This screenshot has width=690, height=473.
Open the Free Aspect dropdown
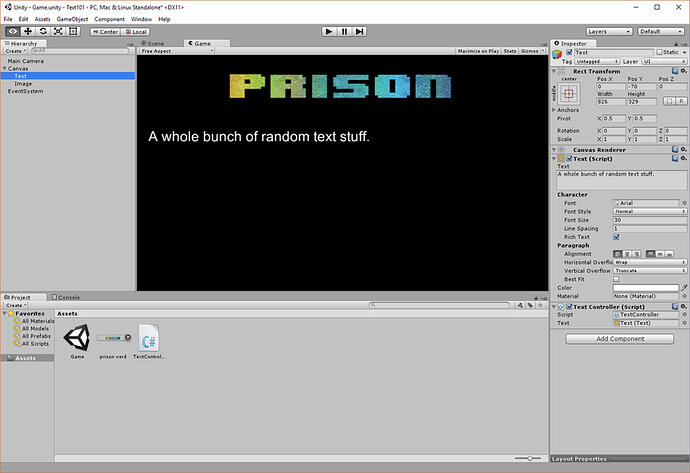[177, 51]
